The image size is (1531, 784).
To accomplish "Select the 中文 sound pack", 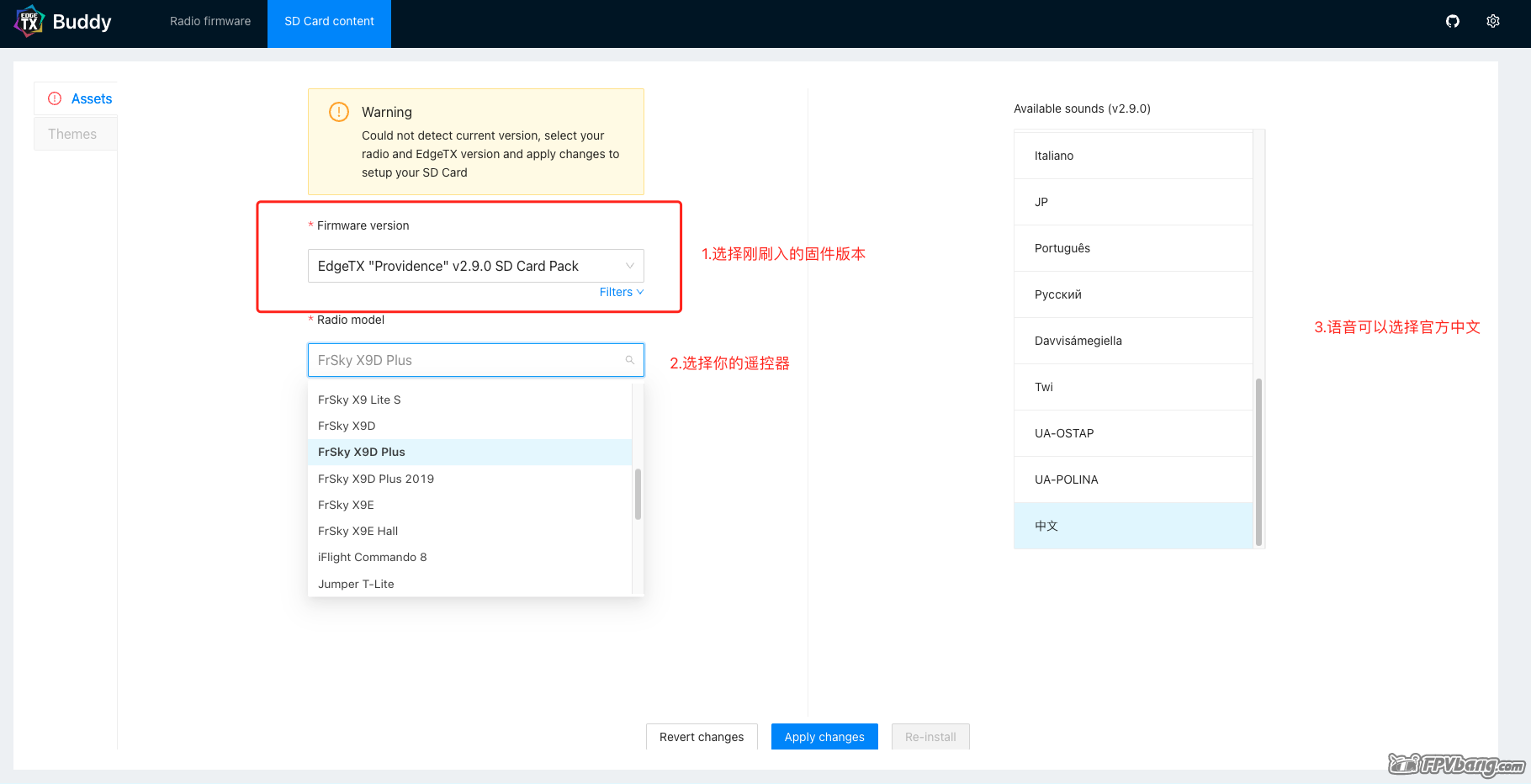I will (x=1133, y=526).
